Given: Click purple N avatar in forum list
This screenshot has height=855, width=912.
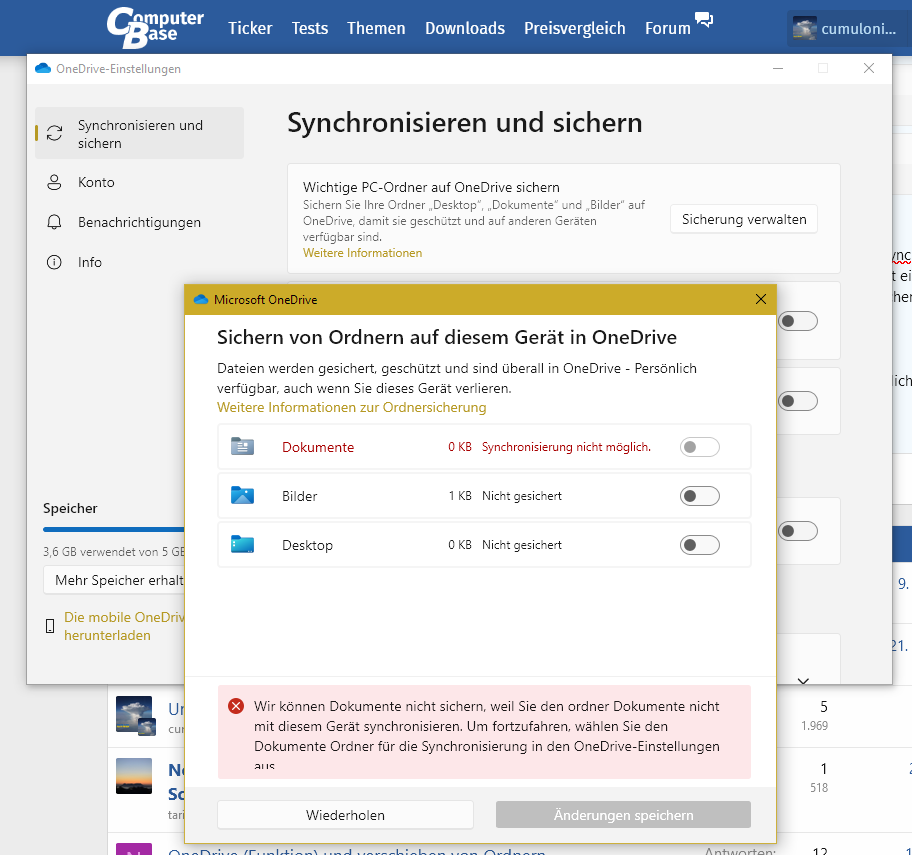Looking at the screenshot, I should click(x=134, y=849).
